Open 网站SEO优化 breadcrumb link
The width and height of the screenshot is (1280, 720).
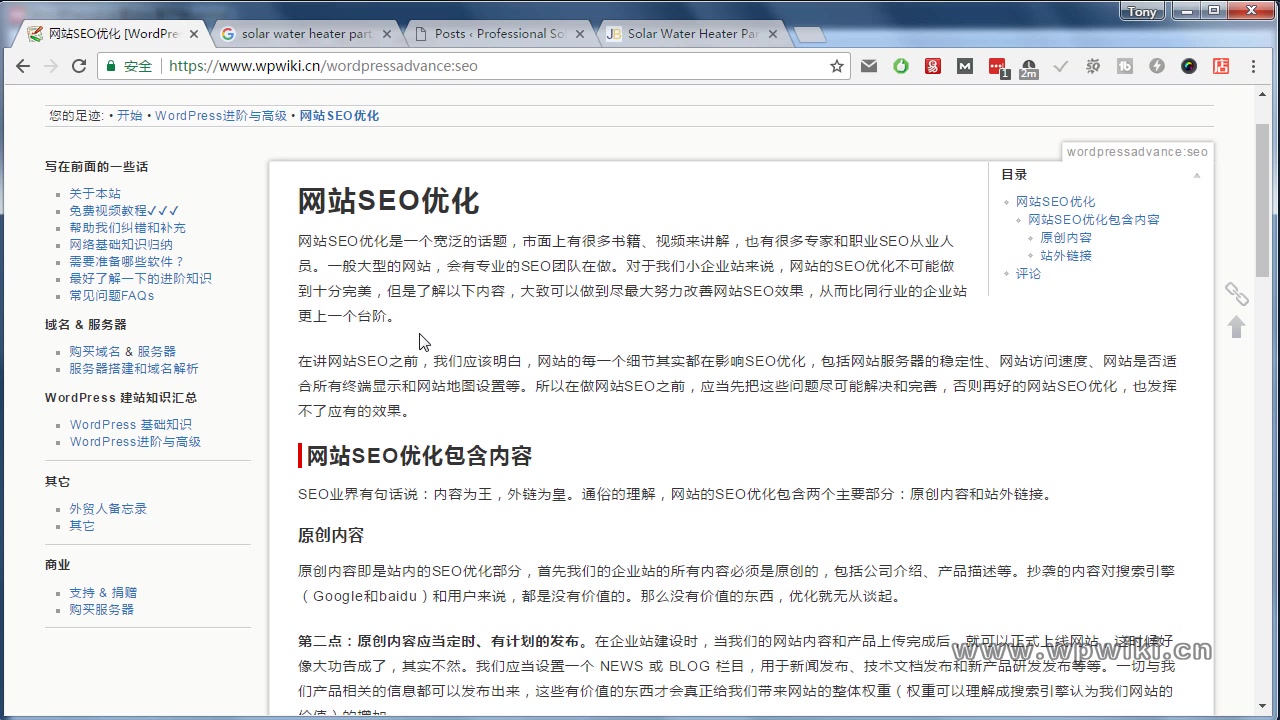tap(339, 116)
